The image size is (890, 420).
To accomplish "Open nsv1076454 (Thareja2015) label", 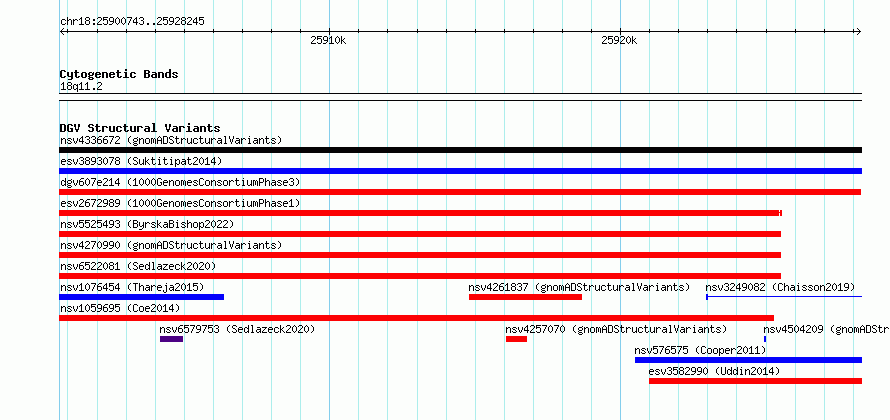I will [132, 287].
